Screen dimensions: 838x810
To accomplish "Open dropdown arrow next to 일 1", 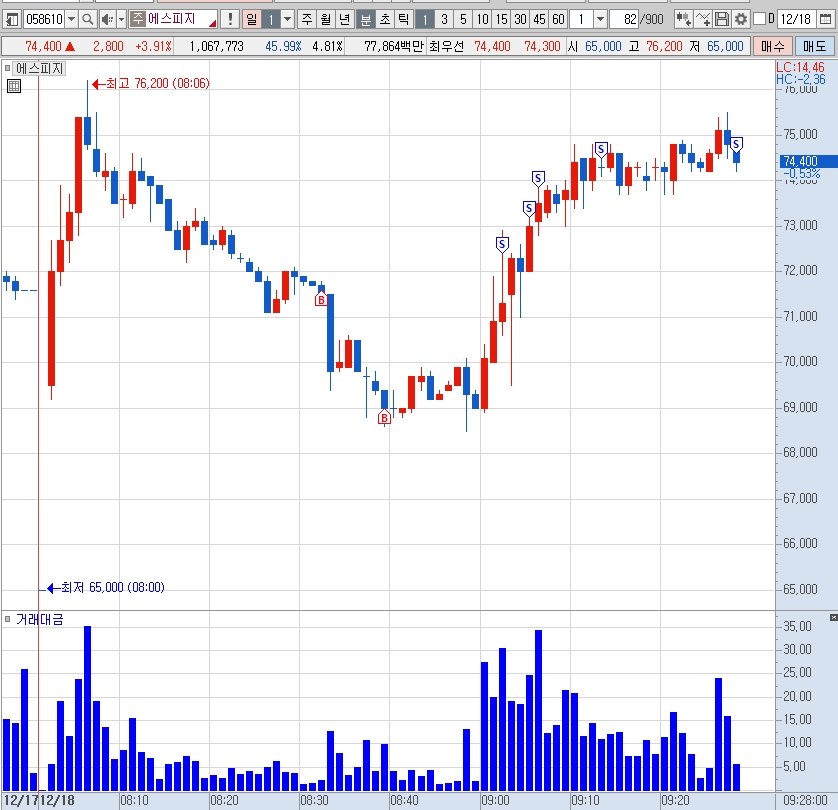I will click(288, 20).
